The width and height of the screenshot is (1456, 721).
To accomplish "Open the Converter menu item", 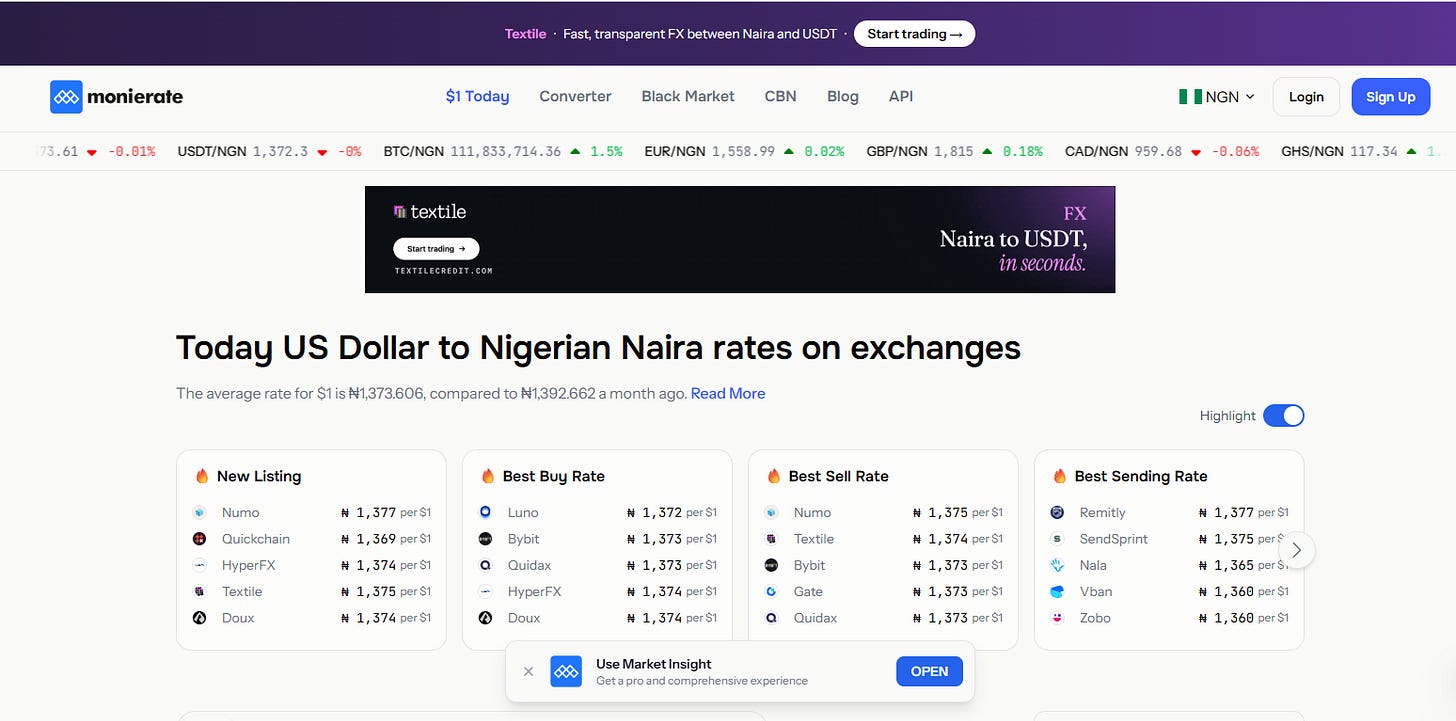I will 575,97.
